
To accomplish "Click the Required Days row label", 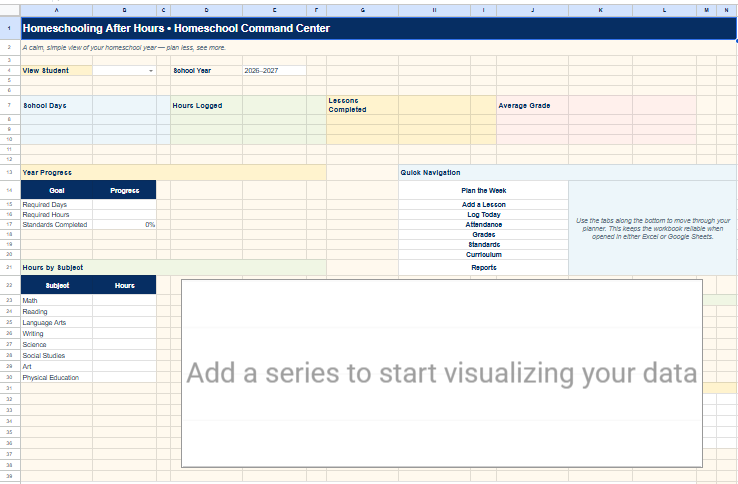I will pos(56,204).
